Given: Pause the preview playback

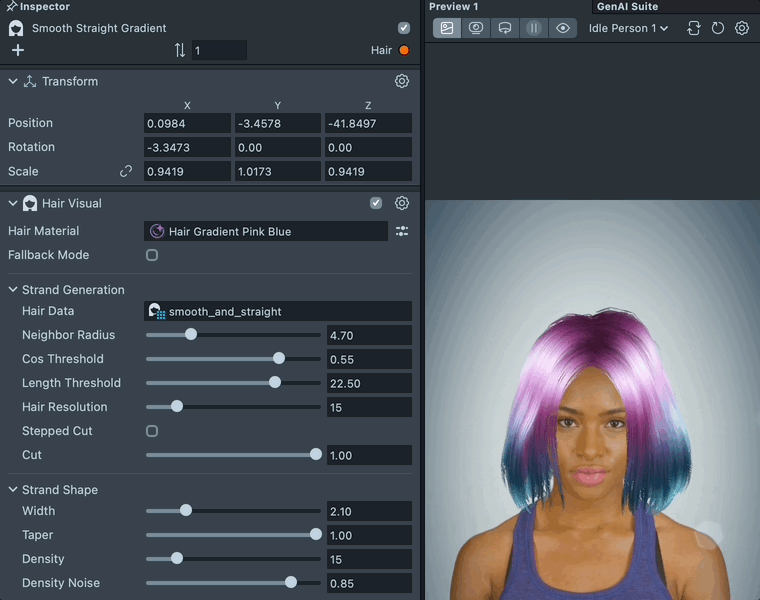Looking at the screenshot, I should 534,28.
